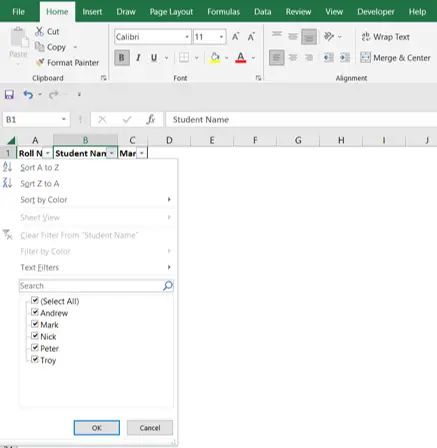This screenshot has height=448, width=437.
Task: Click the Orientation text angle icon
Action: click(x=329, y=36)
